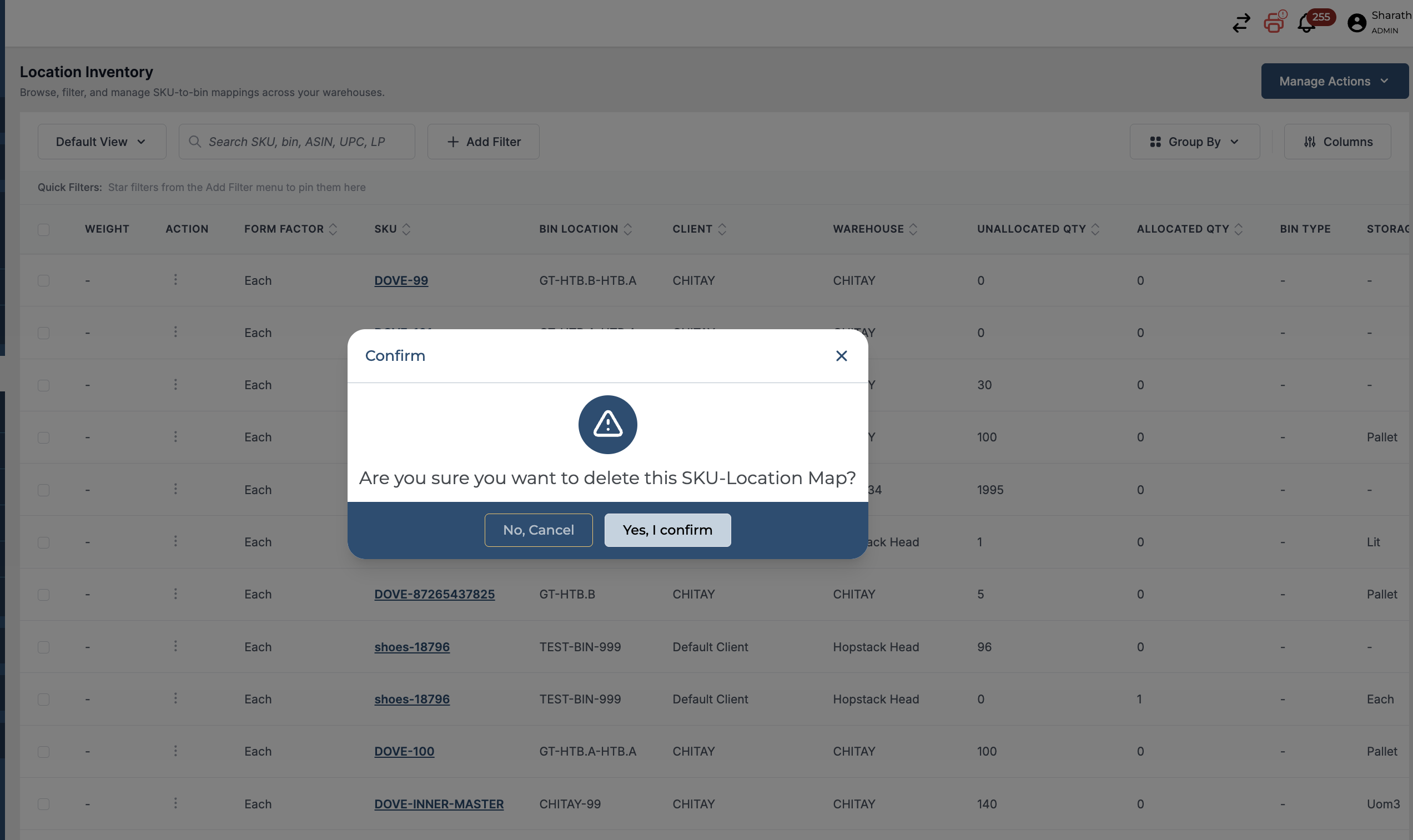Open action menu for row with storage Lit
This screenshot has width=1413, height=840.
[175, 541]
